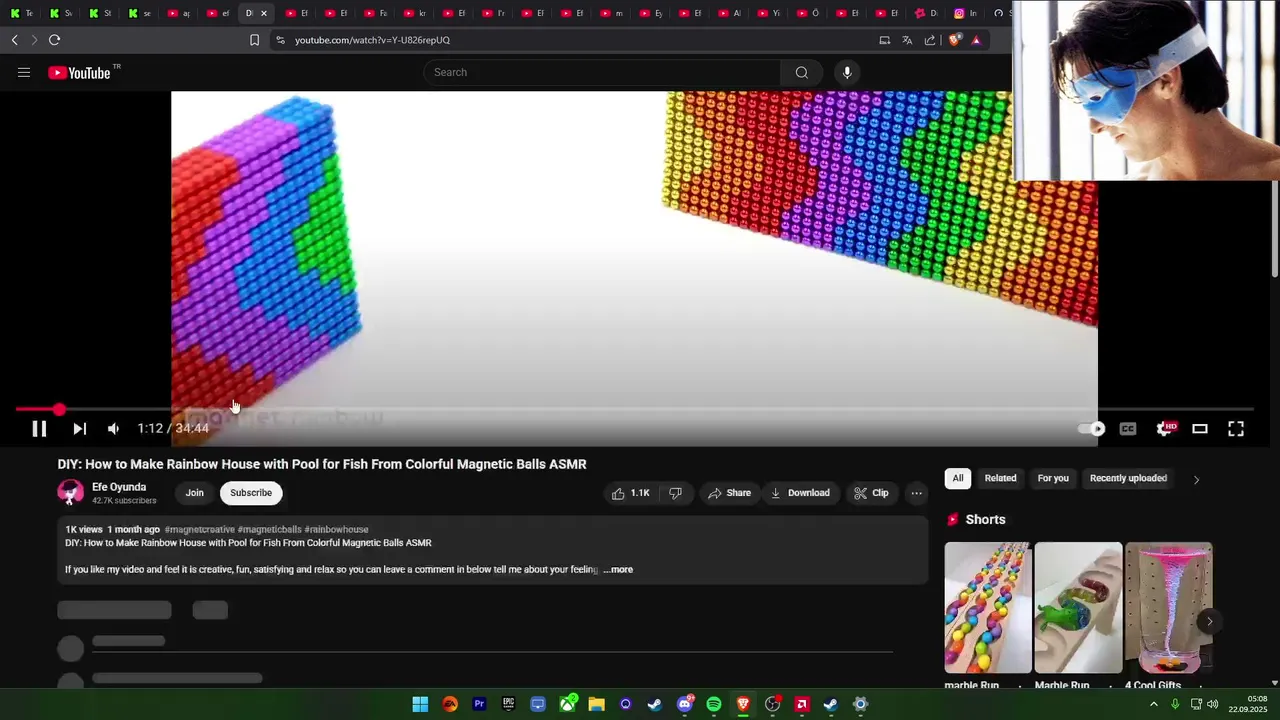Switch to the Instagram browser tab

[x=965, y=13]
